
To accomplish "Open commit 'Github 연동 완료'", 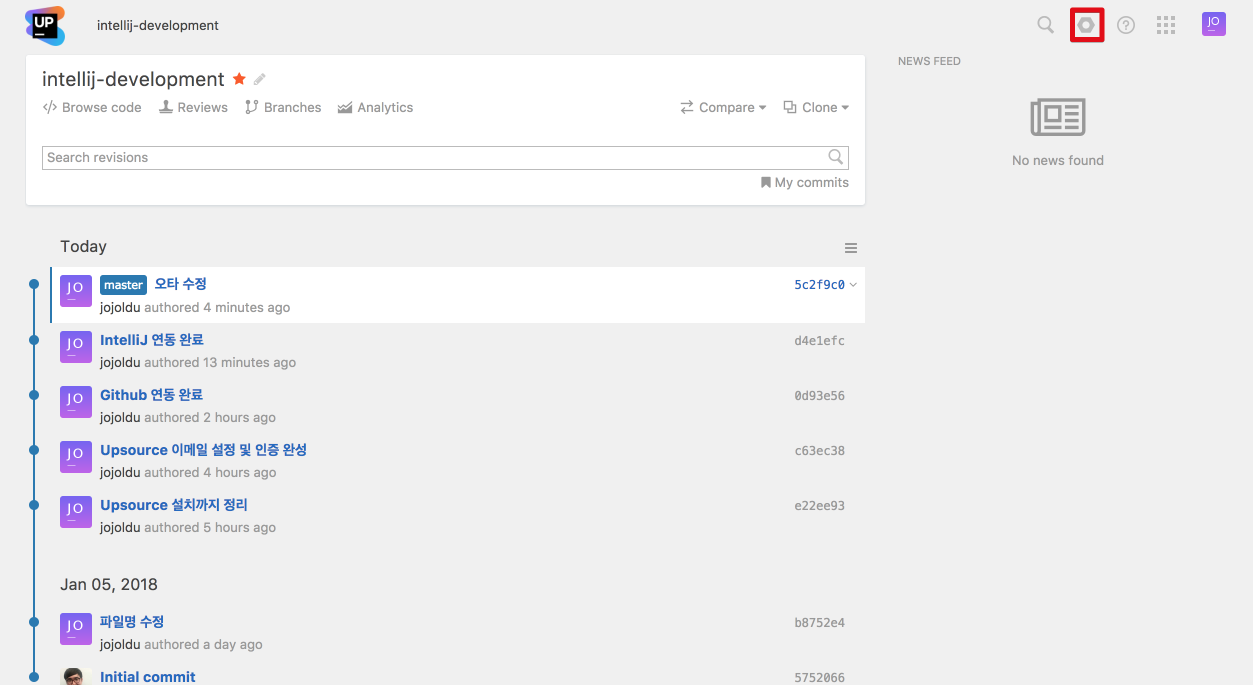I will [x=151, y=395].
